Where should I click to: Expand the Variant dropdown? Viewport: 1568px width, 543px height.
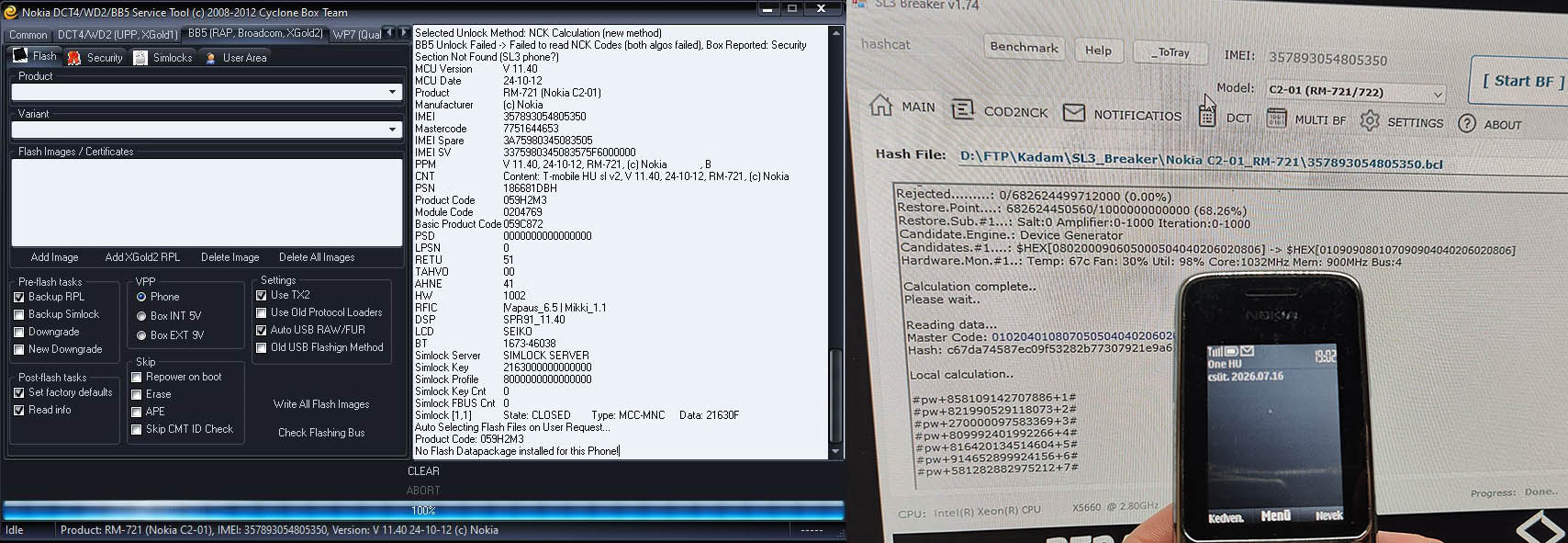(393, 130)
